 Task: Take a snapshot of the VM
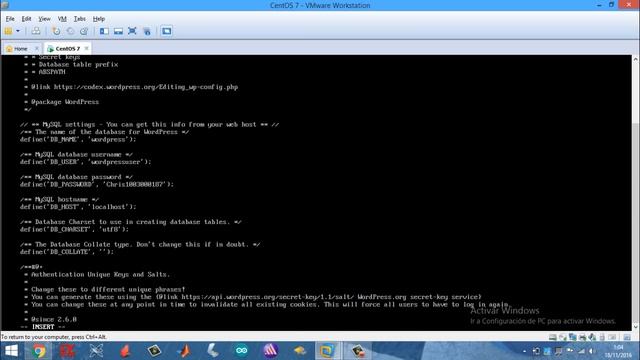point(56,31)
